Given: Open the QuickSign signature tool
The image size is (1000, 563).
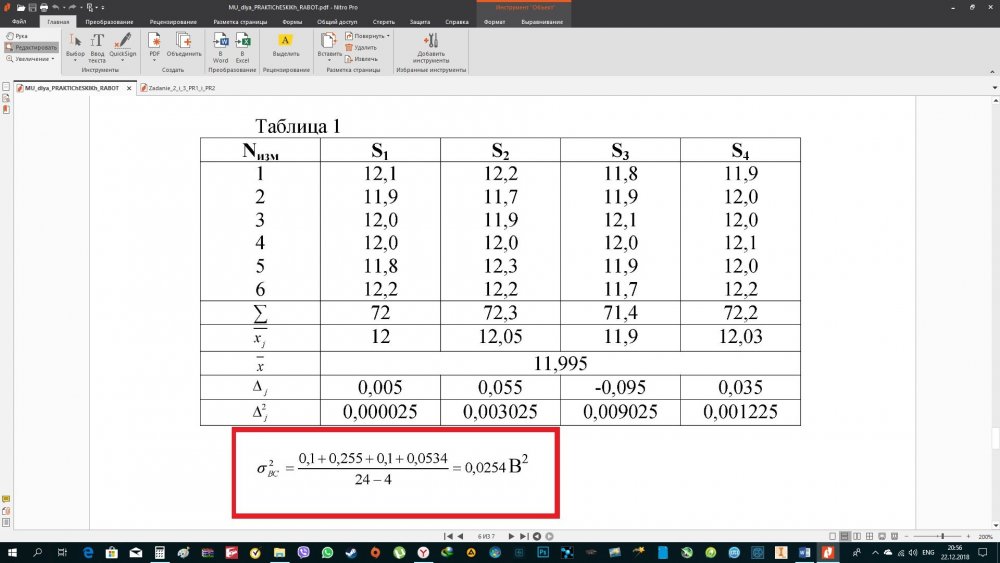Looking at the screenshot, I should (x=122, y=45).
